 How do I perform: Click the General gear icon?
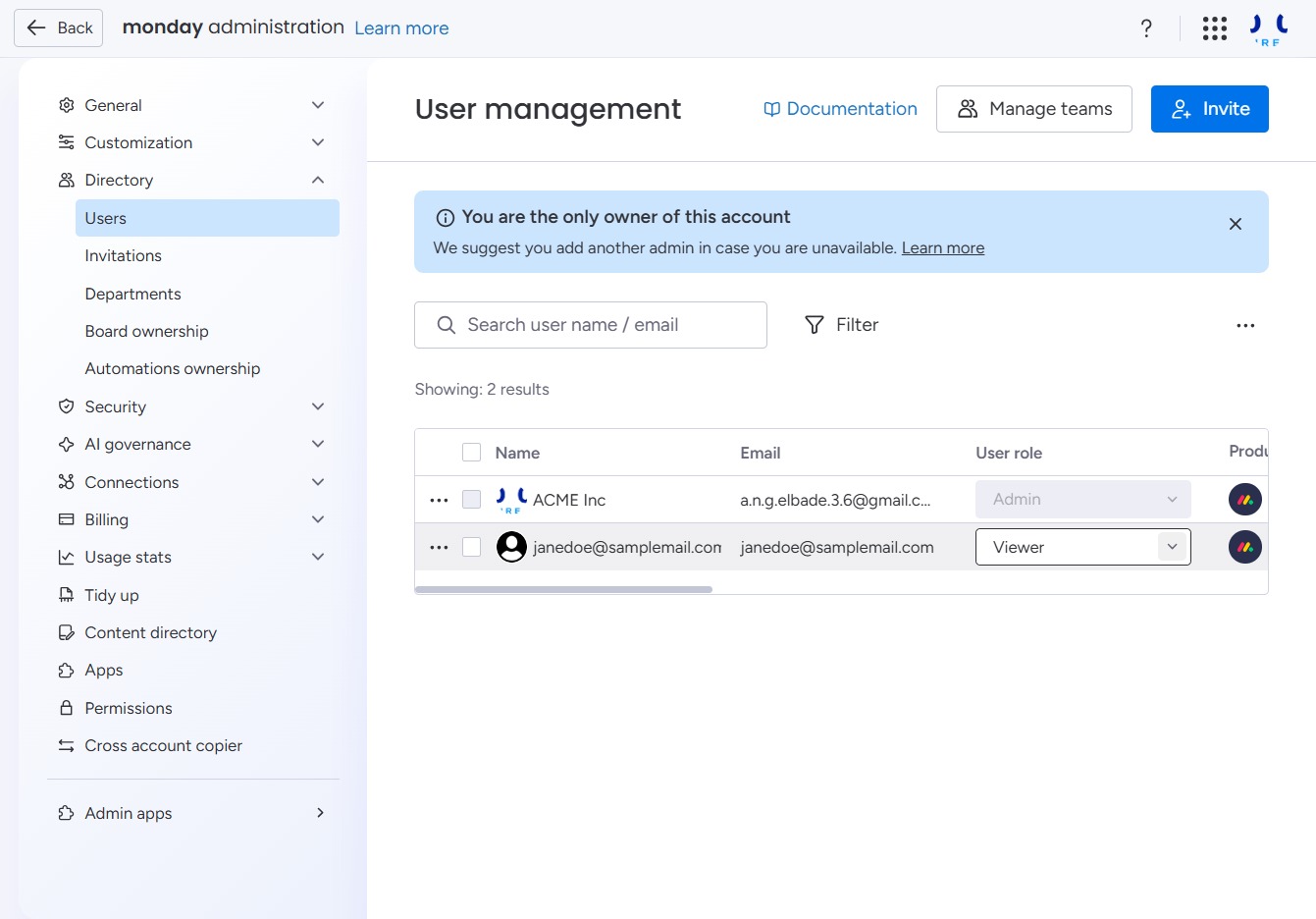click(x=66, y=105)
